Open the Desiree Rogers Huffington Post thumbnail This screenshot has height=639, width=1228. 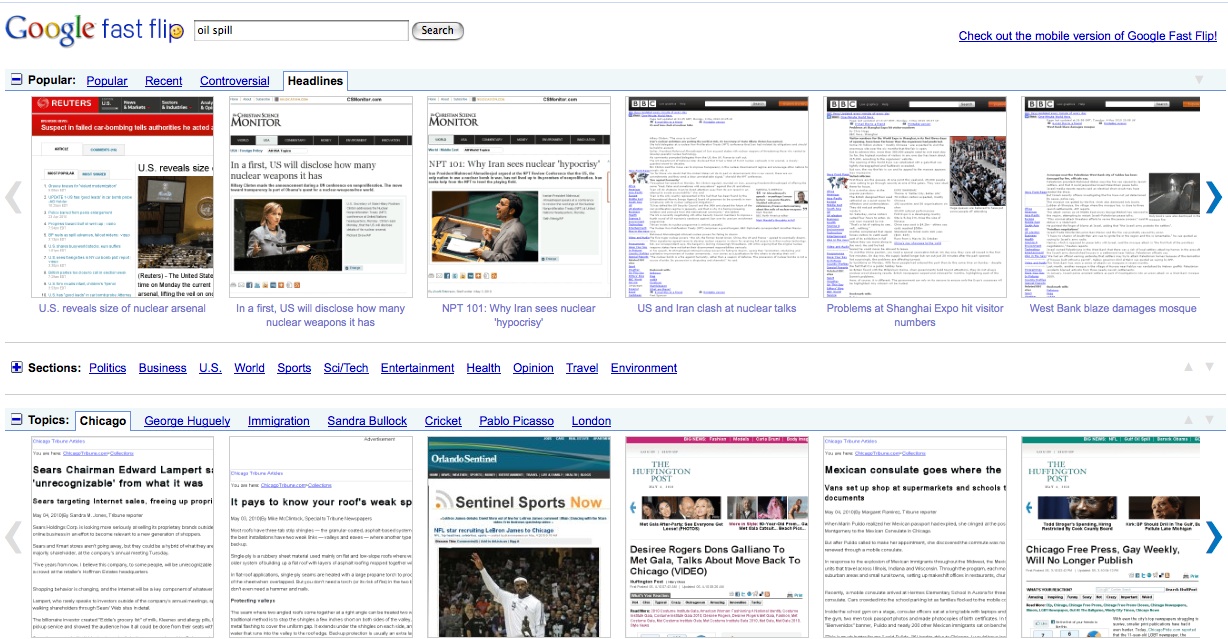coord(716,537)
